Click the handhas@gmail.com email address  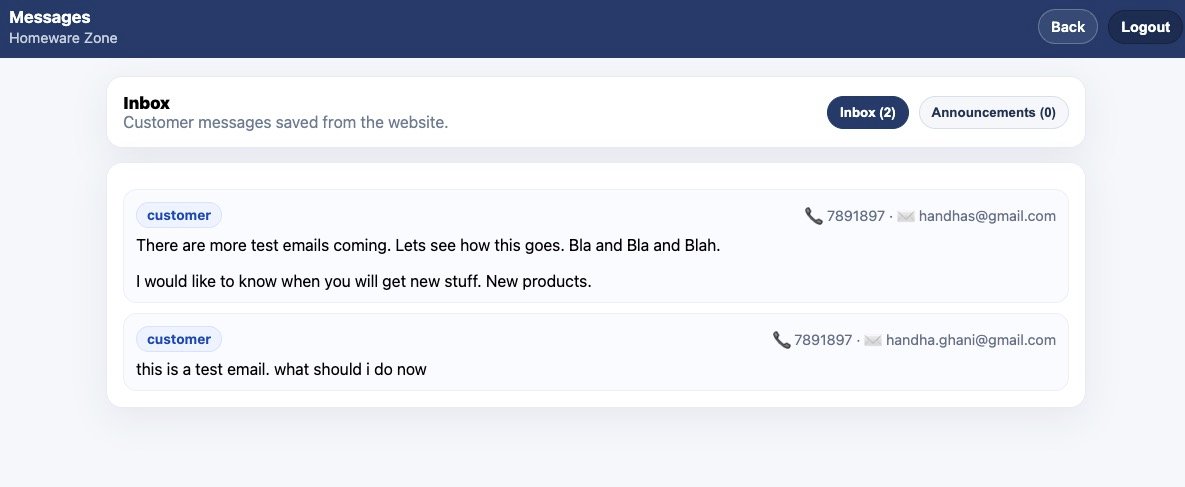coord(987,216)
